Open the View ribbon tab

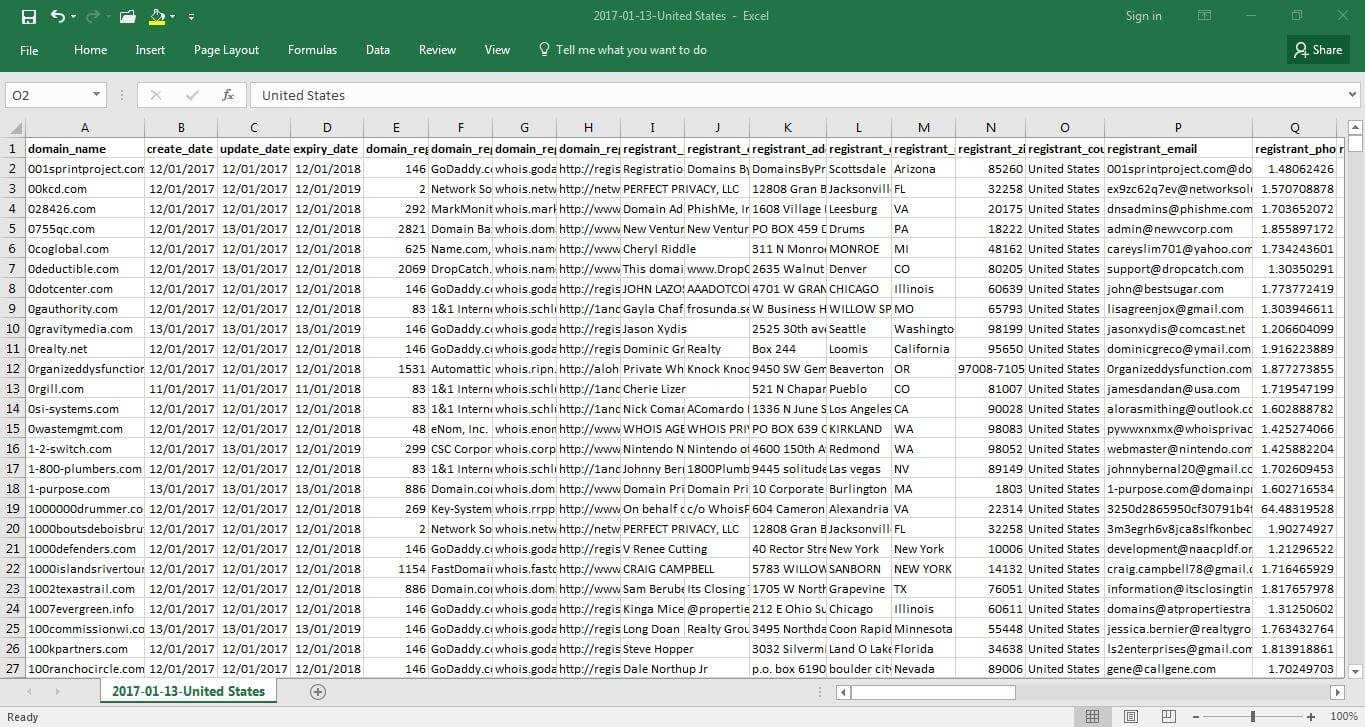(x=497, y=50)
